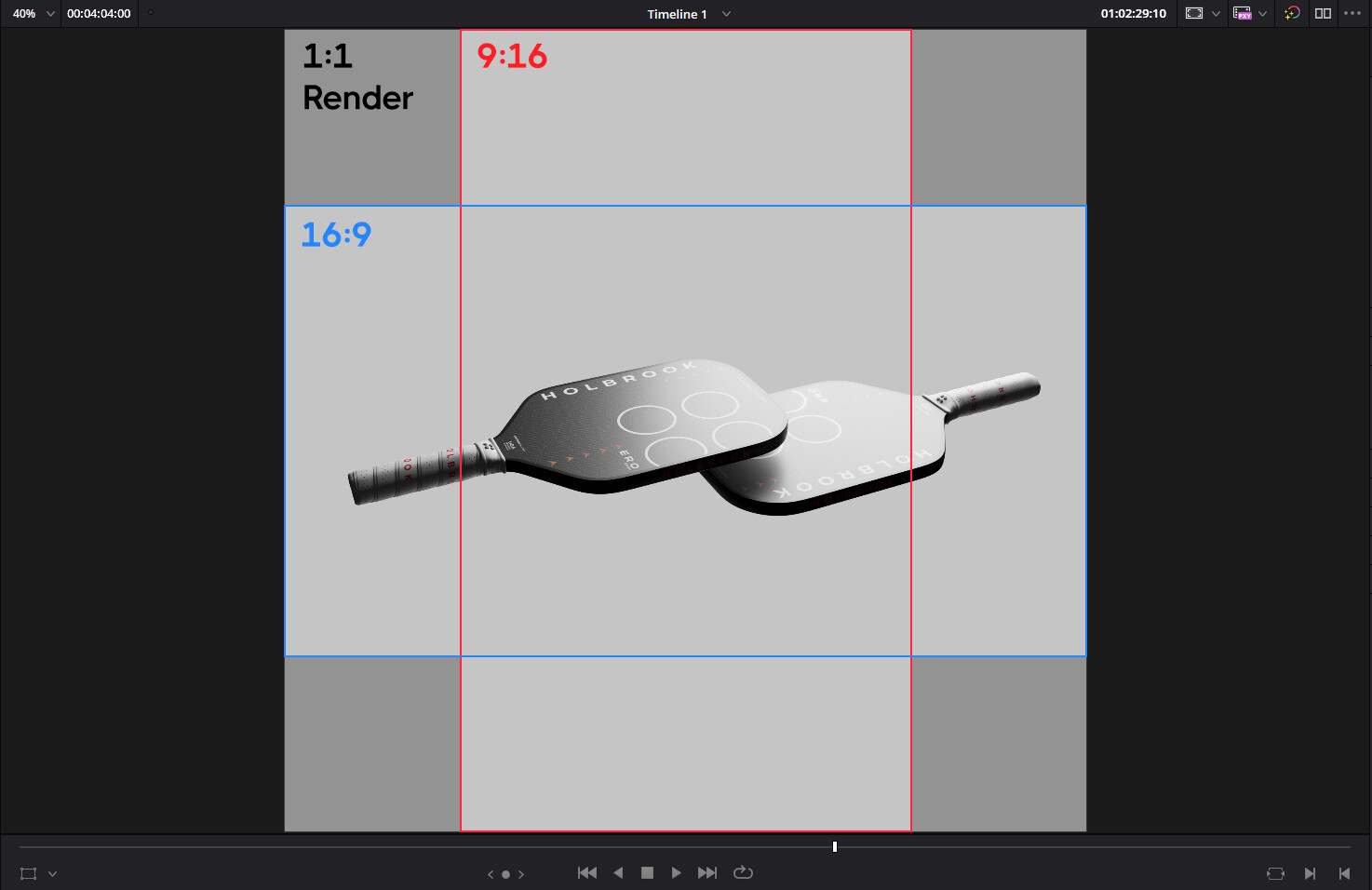This screenshot has width=1372, height=890.
Task: Go to last frame button
Action: 707,873
